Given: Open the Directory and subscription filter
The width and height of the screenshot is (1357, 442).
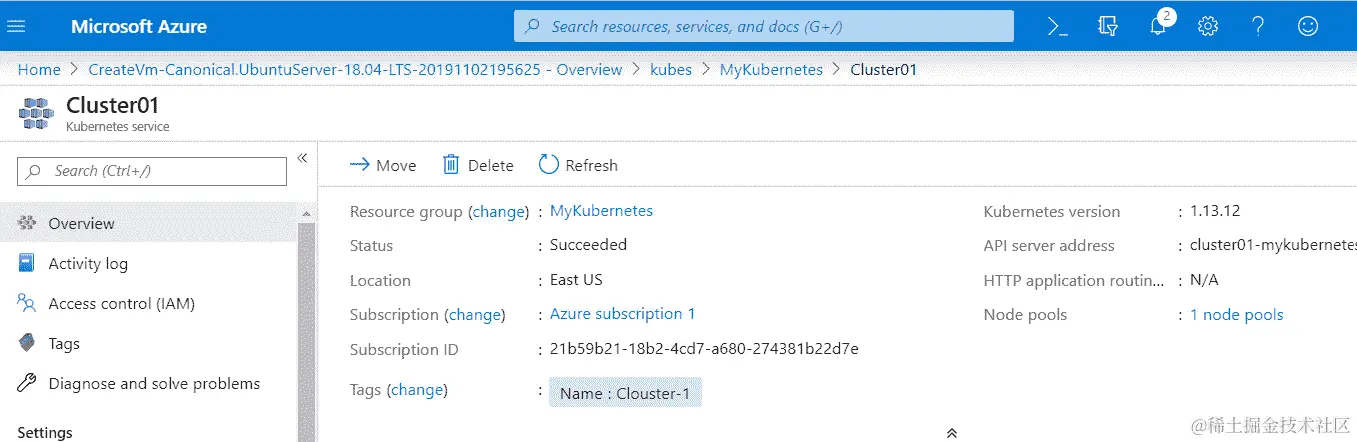Looking at the screenshot, I should point(1107,27).
